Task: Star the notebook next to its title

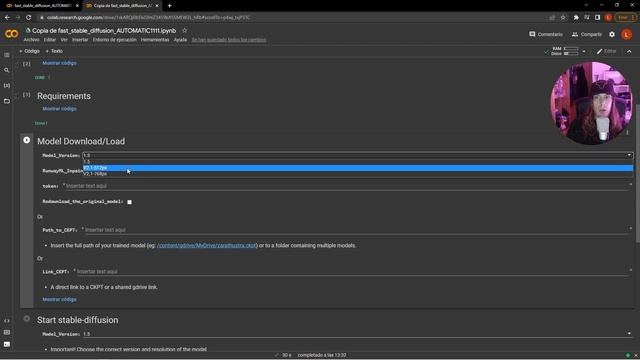Action: point(184,31)
